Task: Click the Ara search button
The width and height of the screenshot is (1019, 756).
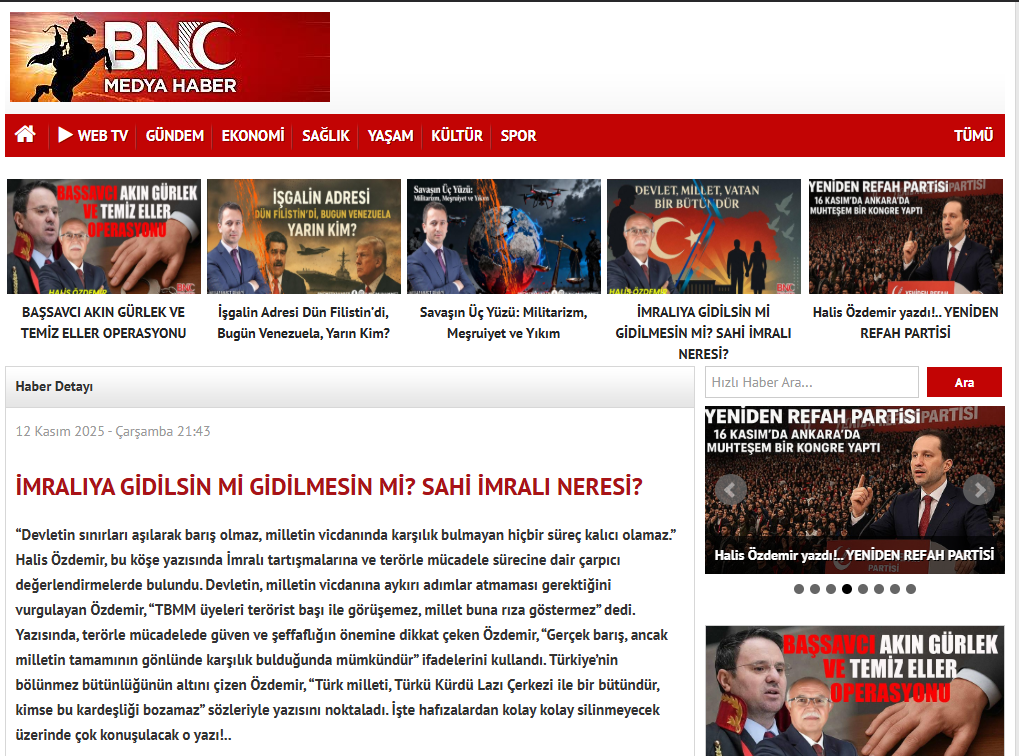Action: pyautogui.click(x=964, y=382)
